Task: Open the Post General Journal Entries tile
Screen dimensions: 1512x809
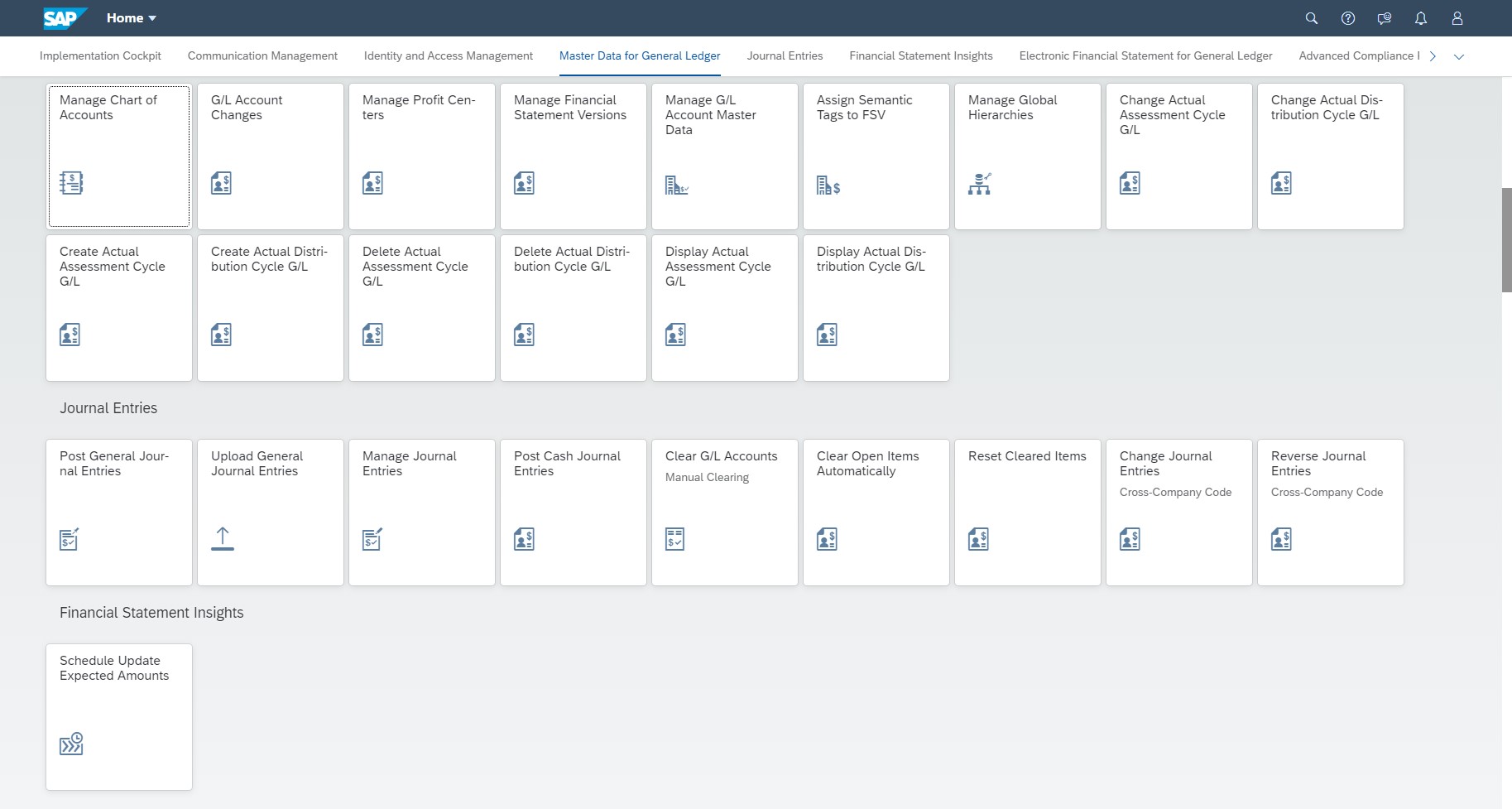Action: 119,512
